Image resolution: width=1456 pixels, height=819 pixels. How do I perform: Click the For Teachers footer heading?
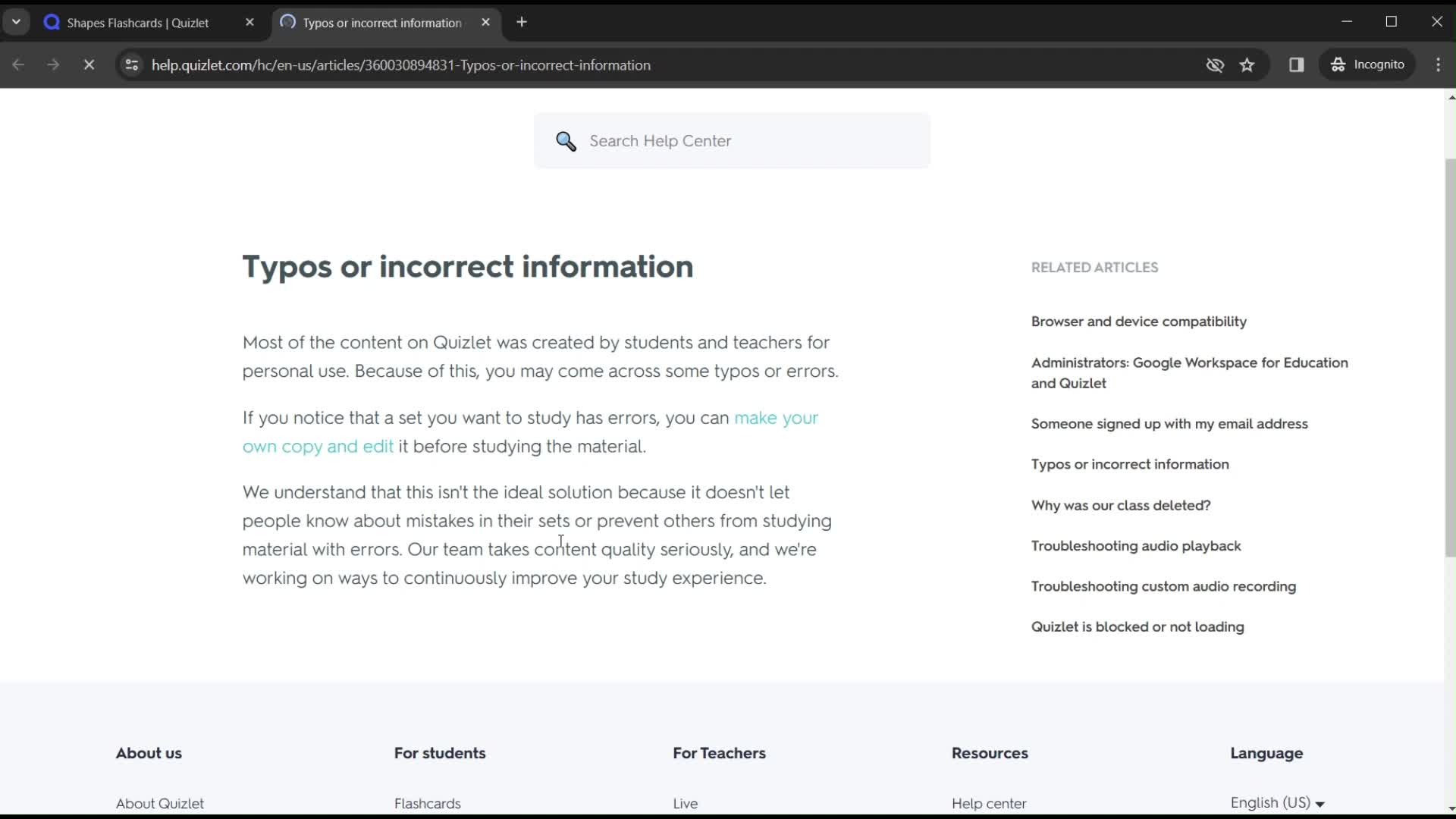[719, 753]
